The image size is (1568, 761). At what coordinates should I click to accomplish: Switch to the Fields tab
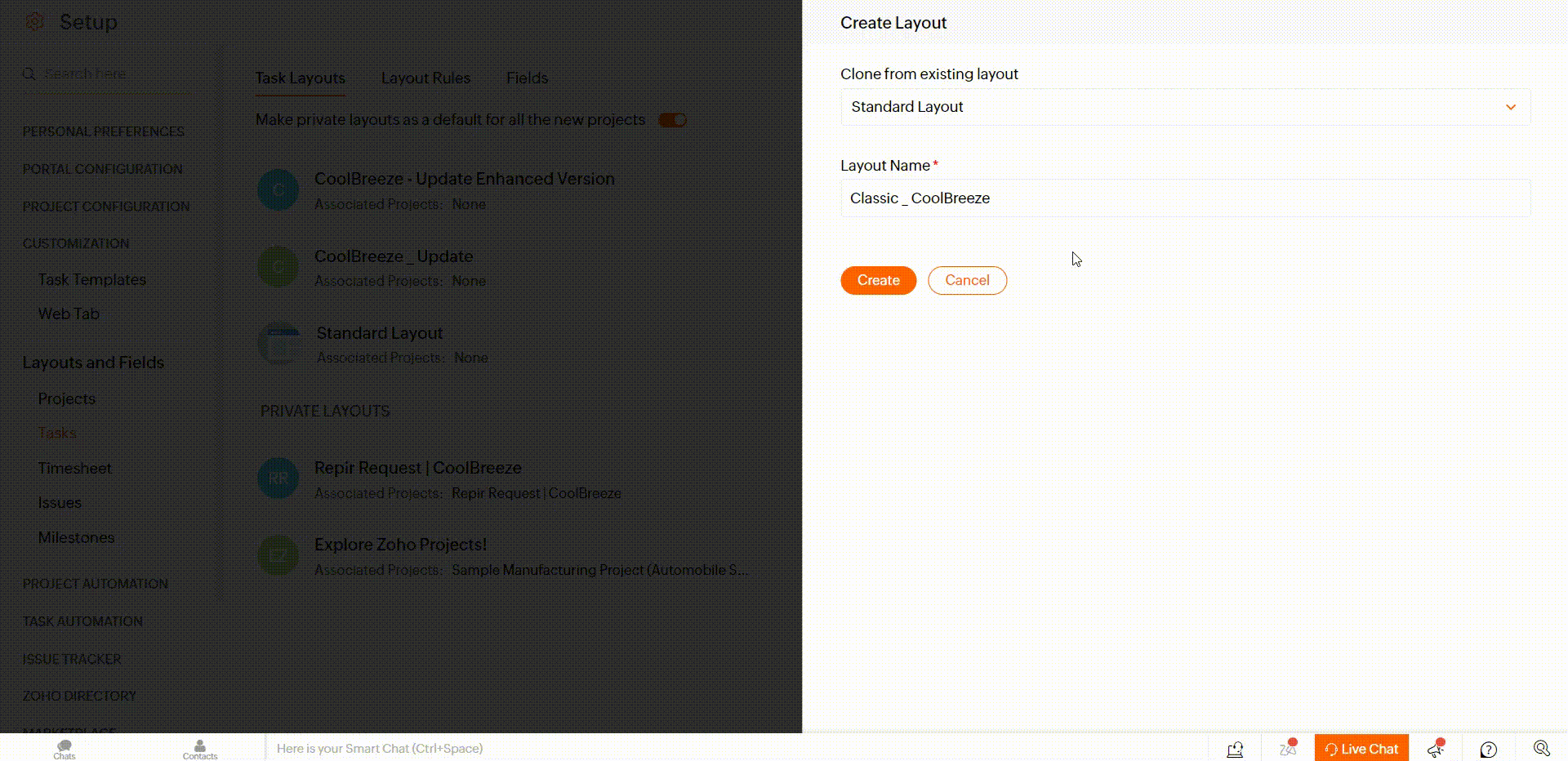[527, 78]
